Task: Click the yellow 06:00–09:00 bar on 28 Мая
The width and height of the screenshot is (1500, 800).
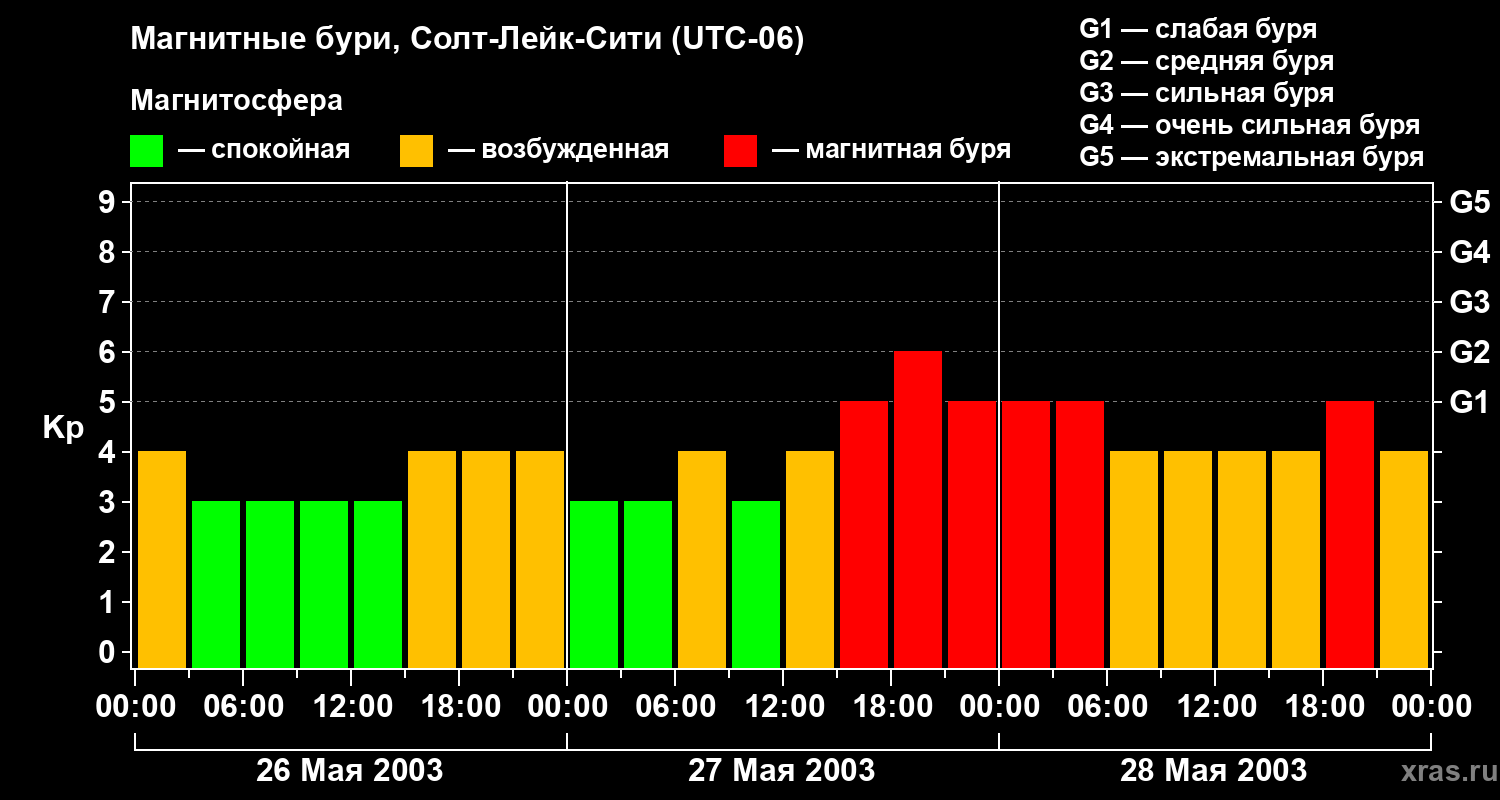Action: click(1134, 560)
